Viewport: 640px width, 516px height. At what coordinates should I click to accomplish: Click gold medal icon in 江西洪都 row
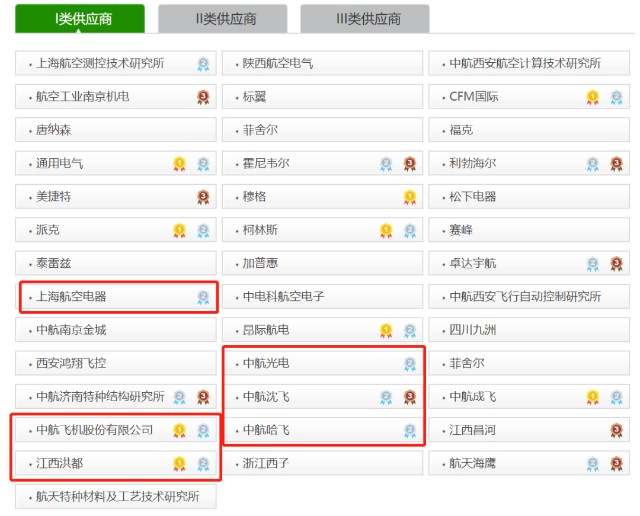(180, 463)
